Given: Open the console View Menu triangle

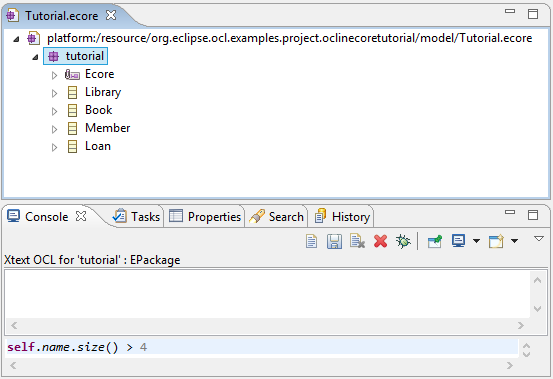Looking at the screenshot, I should click(x=539, y=239).
